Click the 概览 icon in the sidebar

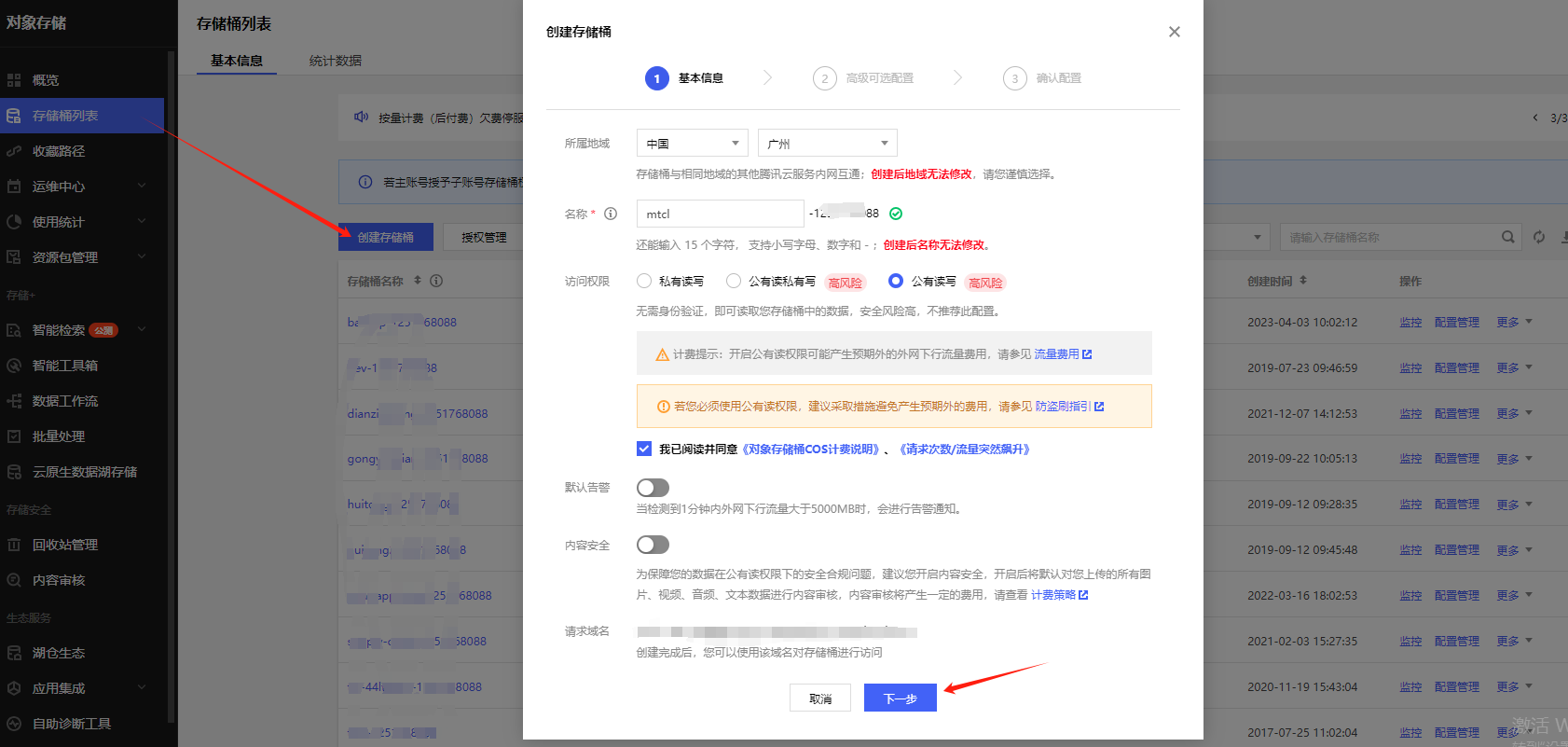tap(14, 80)
